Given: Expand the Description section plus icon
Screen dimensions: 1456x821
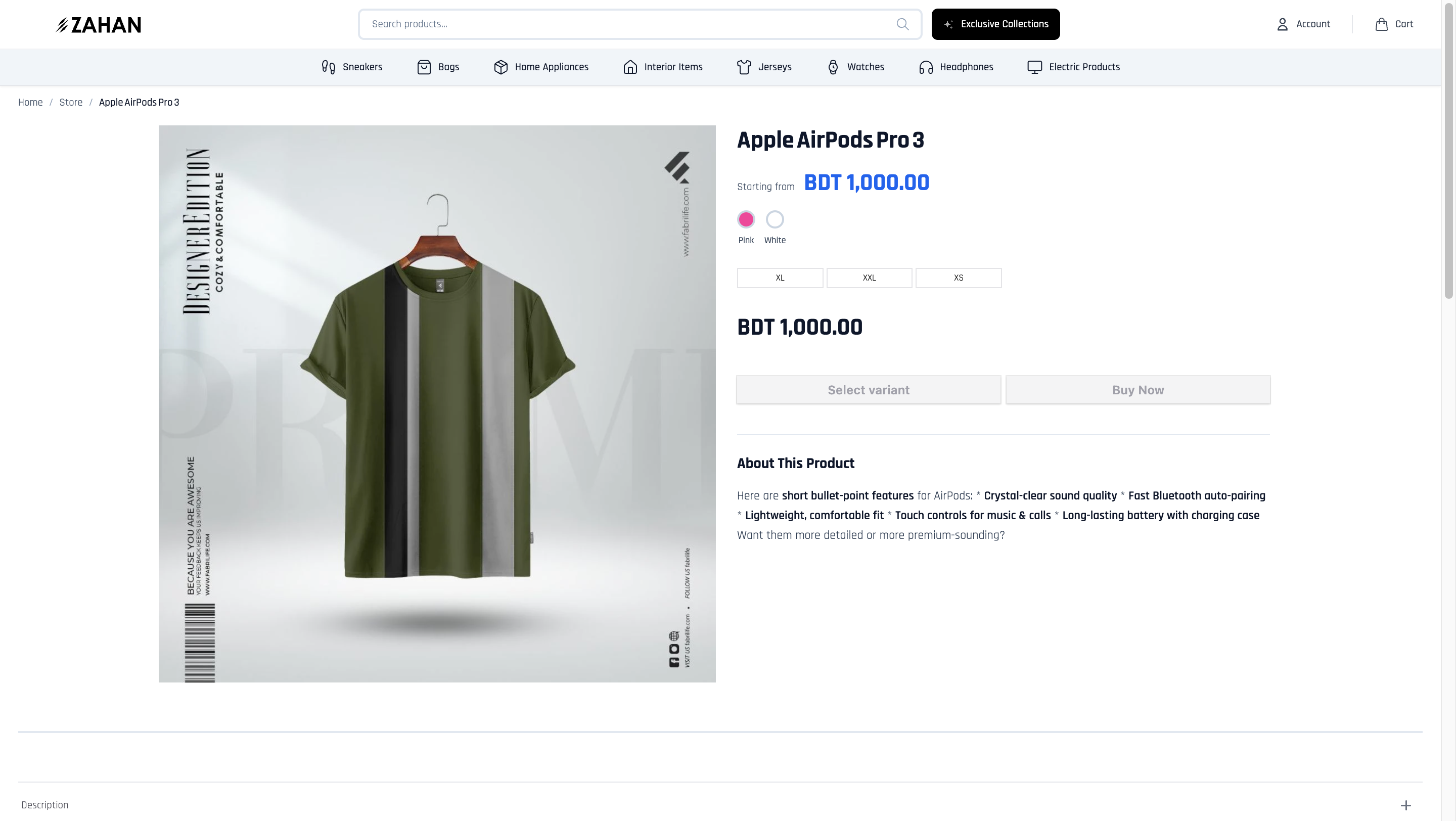Looking at the screenshot, I should (x=1405, y=805).
